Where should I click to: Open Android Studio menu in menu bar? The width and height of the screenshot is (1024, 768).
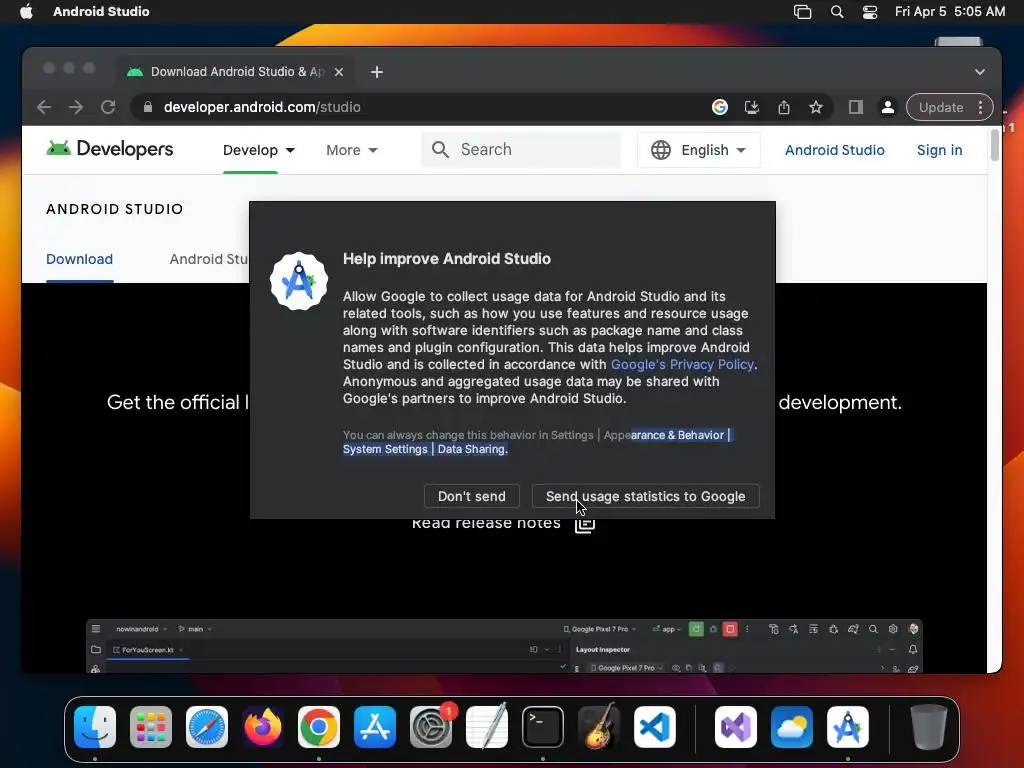click(x=101, y=12)
